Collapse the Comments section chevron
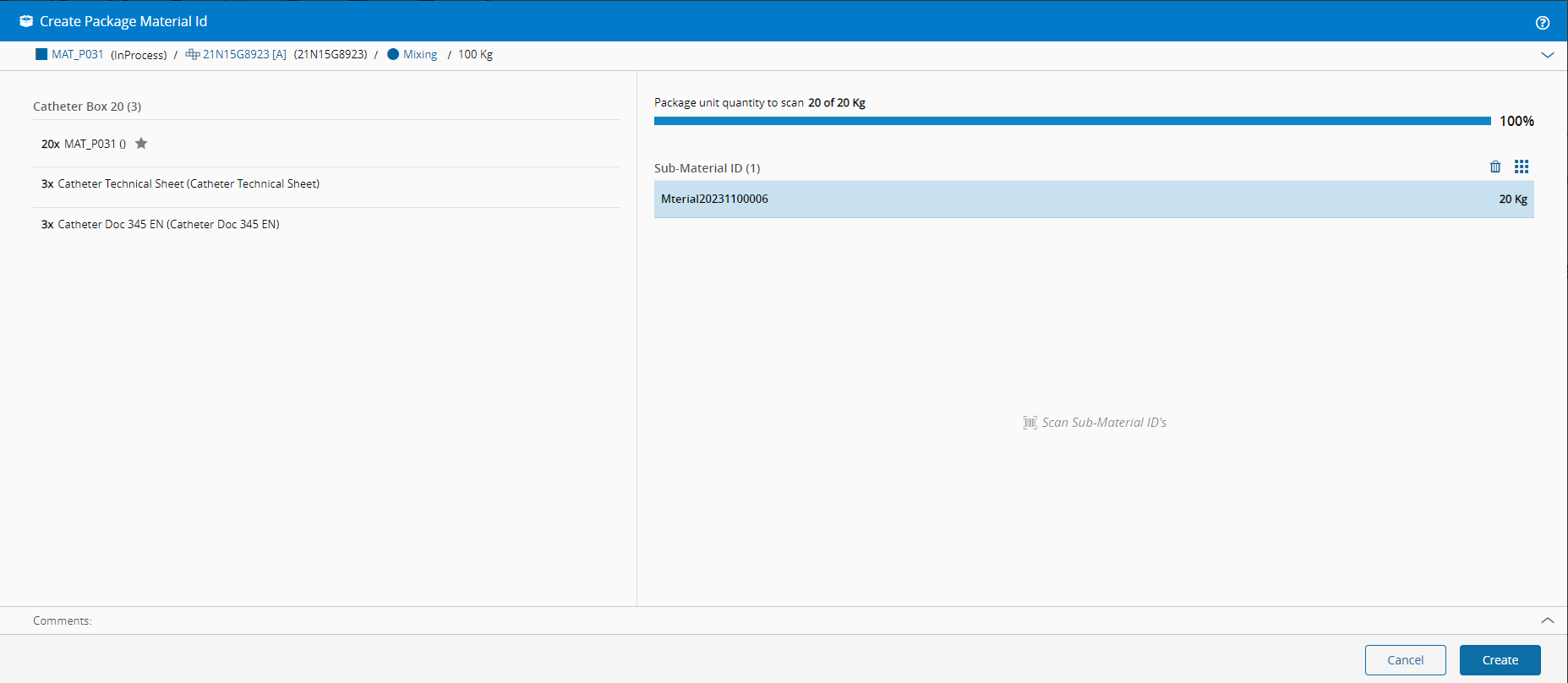This screenshot has width=1568, height=683. click(1547, 620)
